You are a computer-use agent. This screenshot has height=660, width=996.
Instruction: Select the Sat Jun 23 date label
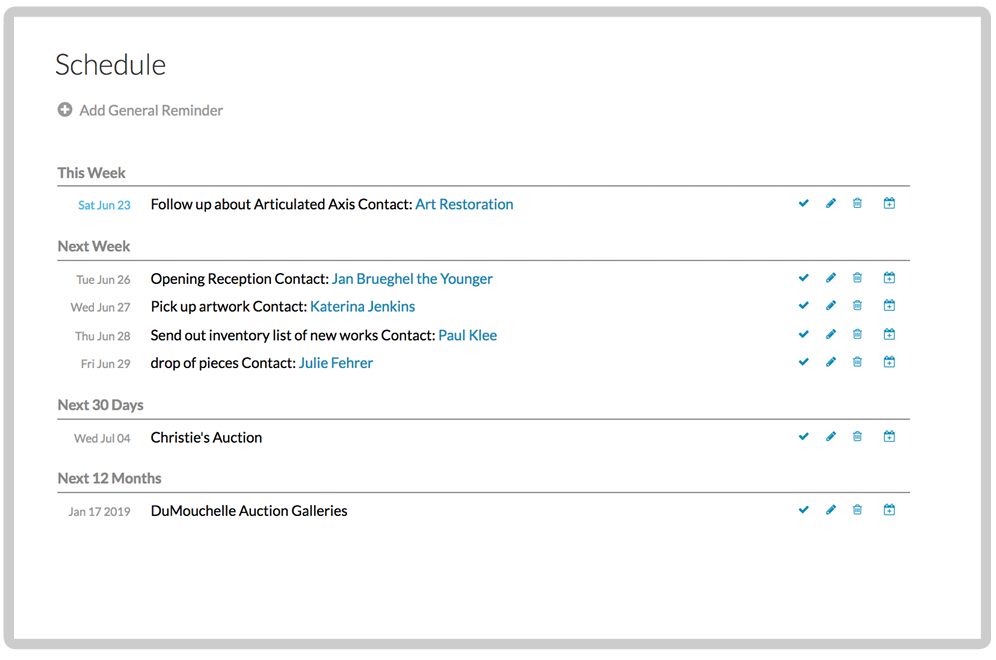[104, 204]
